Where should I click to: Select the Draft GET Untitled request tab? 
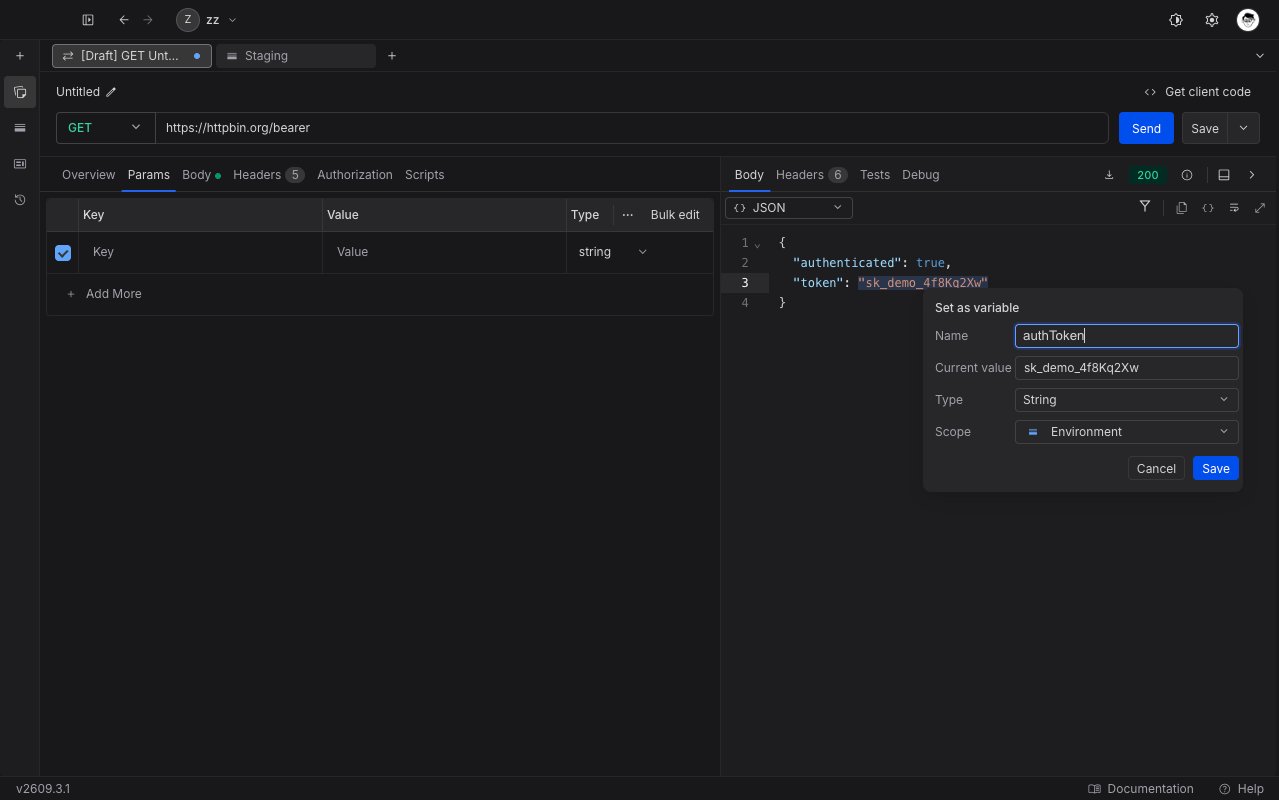pos(132,56)
